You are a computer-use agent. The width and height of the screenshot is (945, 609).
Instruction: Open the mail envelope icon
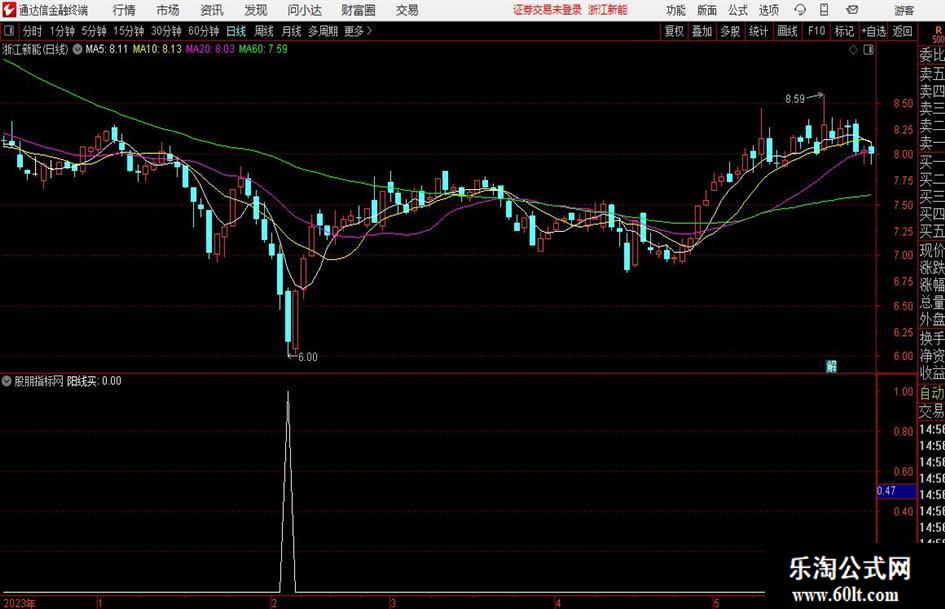[852, 10]
